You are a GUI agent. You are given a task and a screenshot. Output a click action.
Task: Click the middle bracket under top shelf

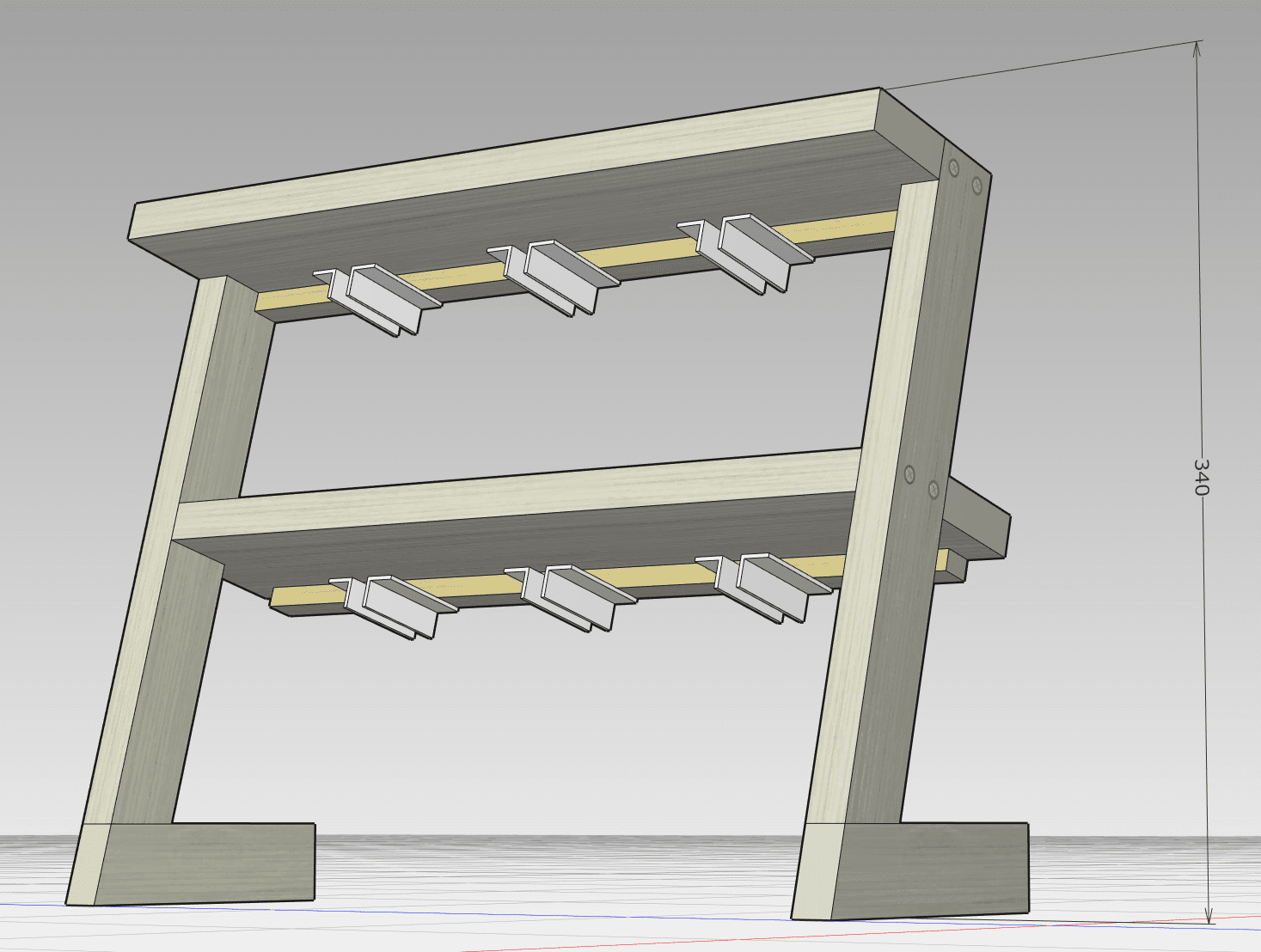(x=554, y=277)
